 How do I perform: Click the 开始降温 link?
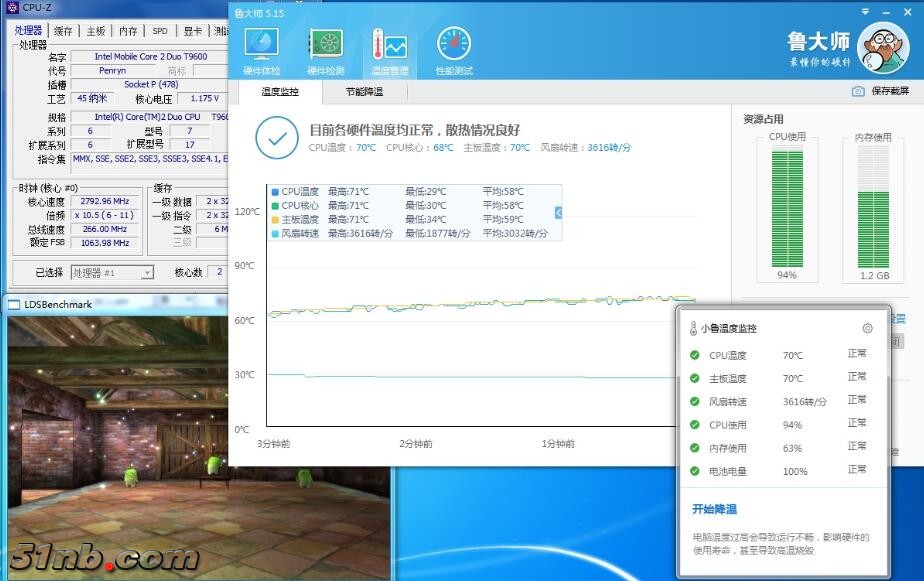714,509
